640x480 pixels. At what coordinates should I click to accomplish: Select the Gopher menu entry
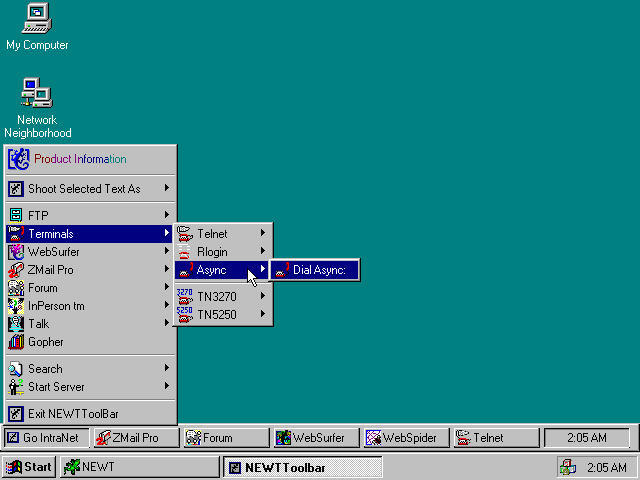click(x=90, y=342)
